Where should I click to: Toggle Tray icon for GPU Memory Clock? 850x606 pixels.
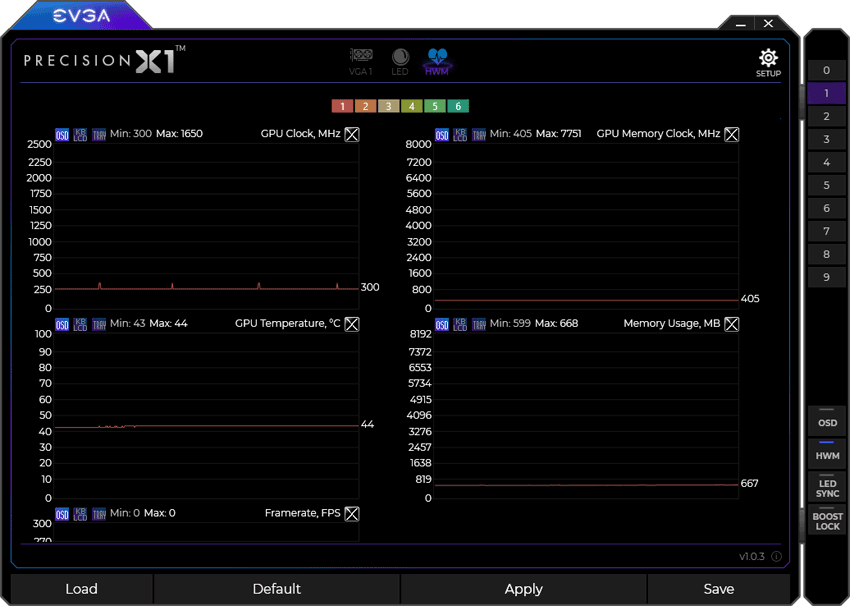(x=479, y=134)
